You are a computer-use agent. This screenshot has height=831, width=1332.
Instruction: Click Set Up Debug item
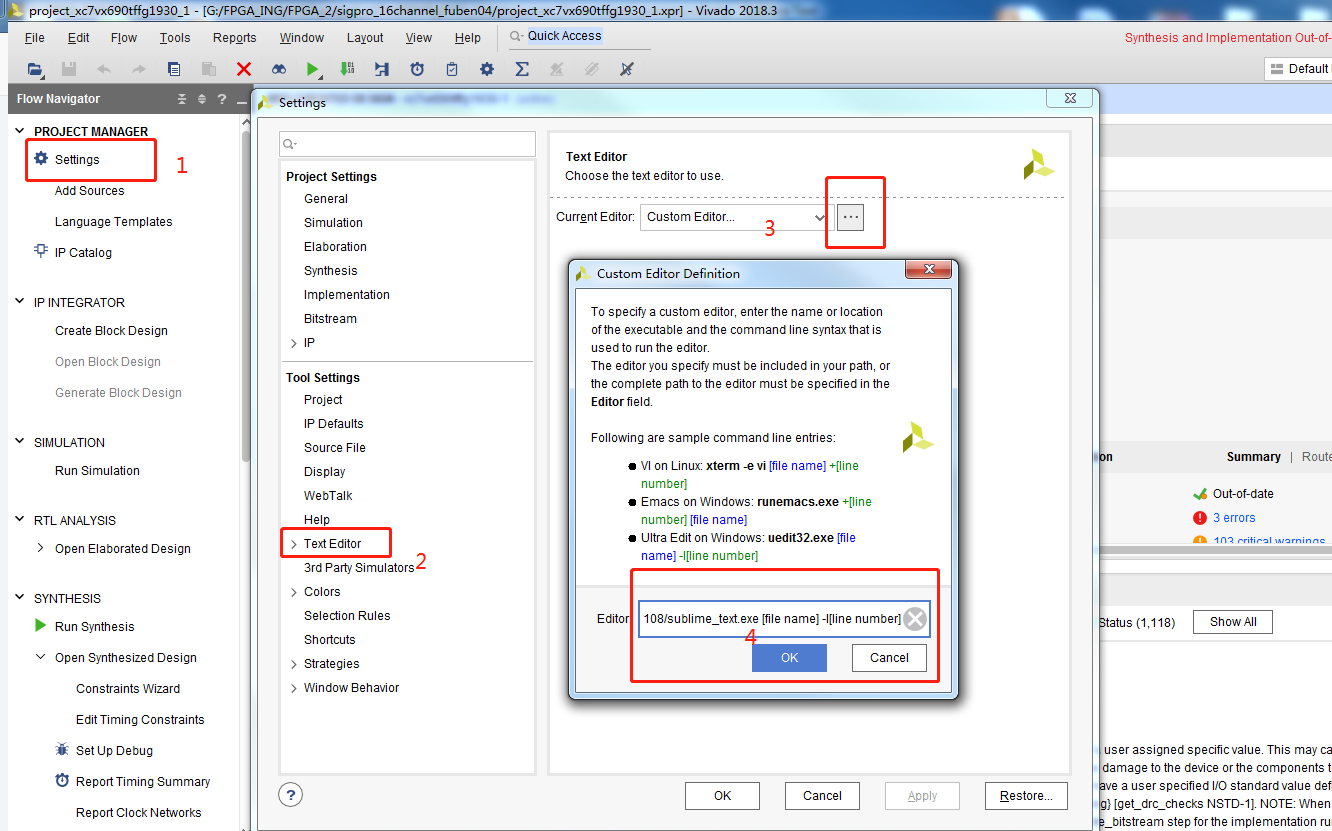[114, 750]
